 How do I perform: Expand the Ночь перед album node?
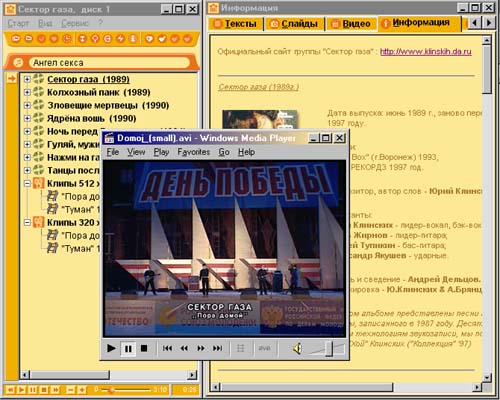pos(27,131)
